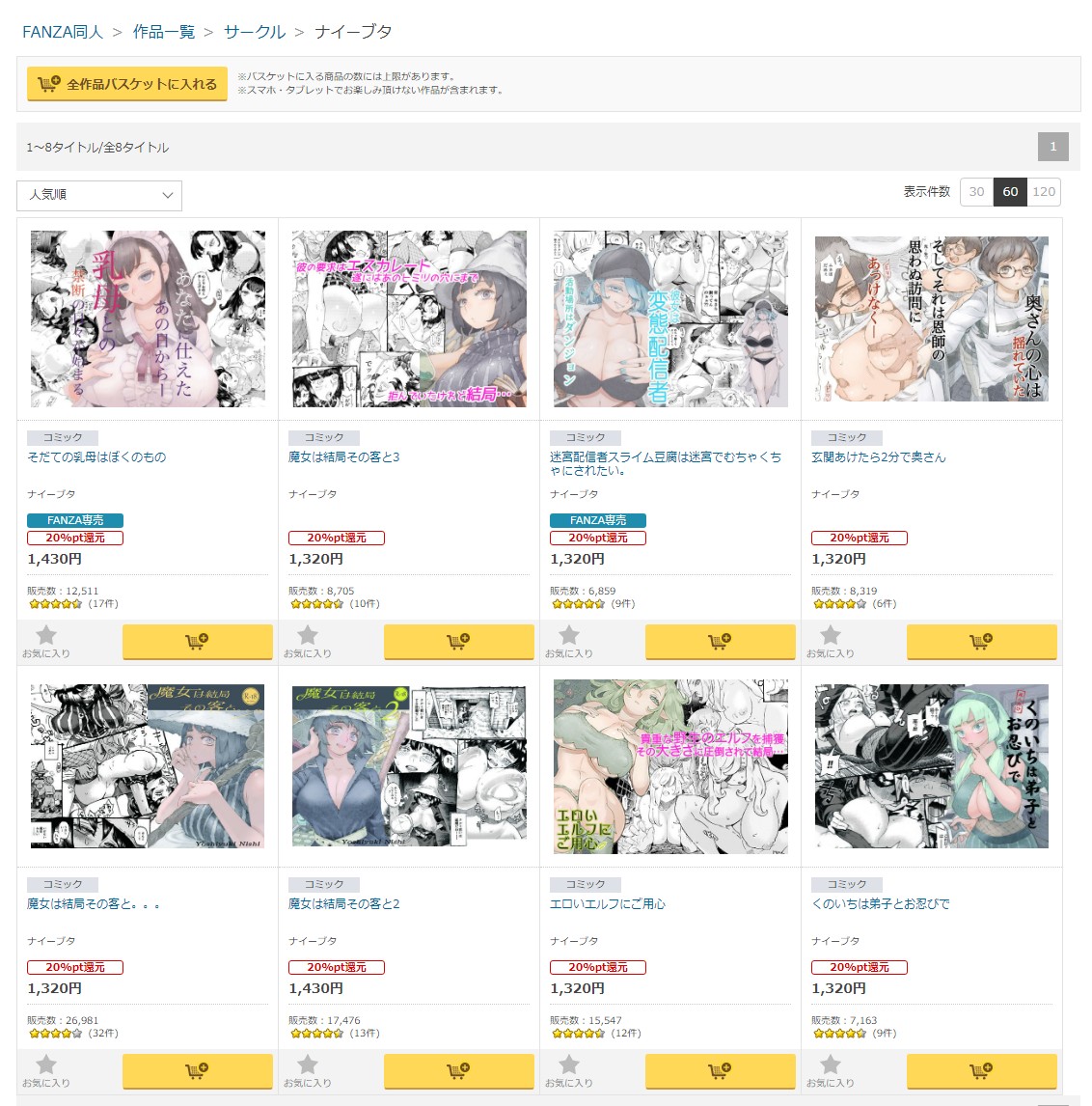This screenshot has width=1092, height=1106.
Task: Mark エロいエルフにご用心 as favorite via its star
Action: click(x=569, y=1070)
